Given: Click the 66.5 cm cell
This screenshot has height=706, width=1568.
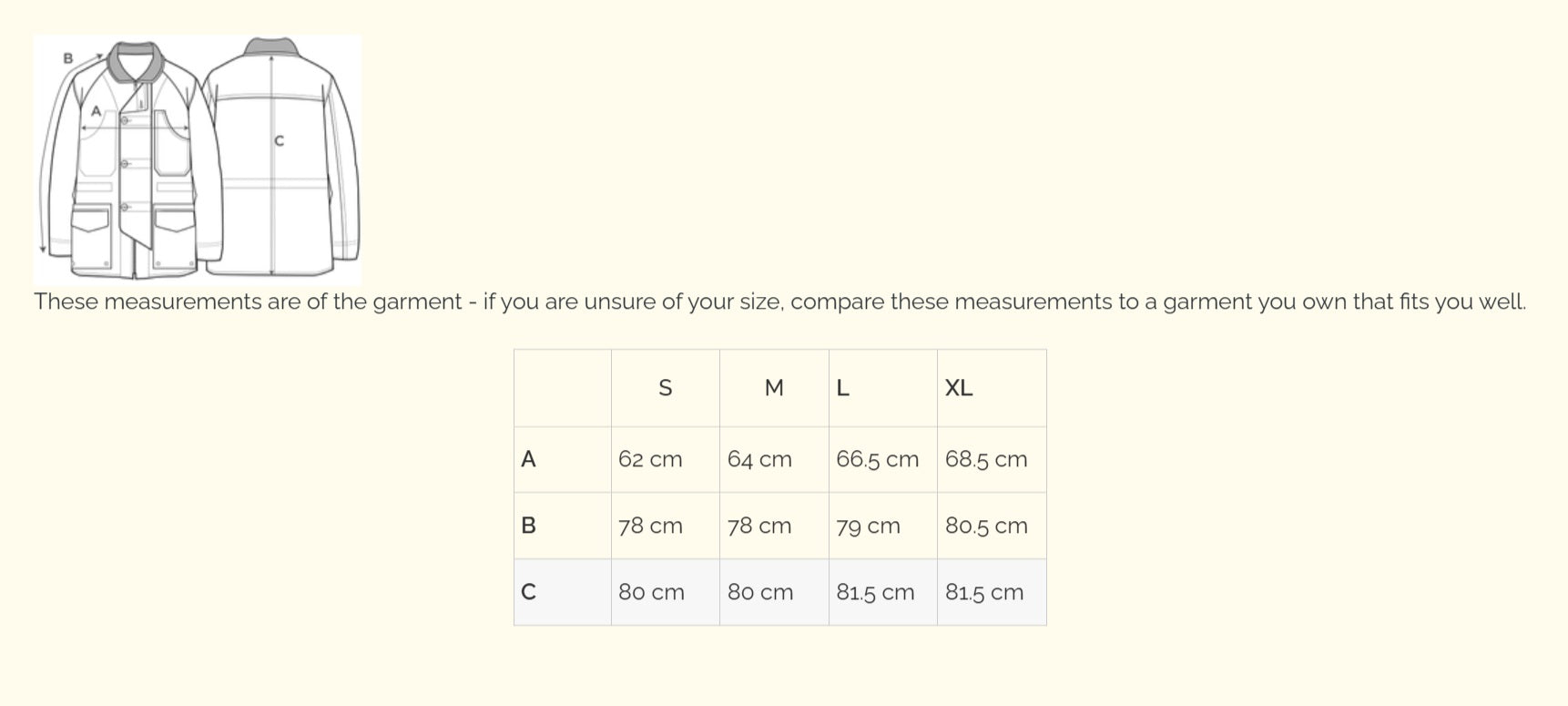Looking at the screenshot, I should click(x=877, y=459).
